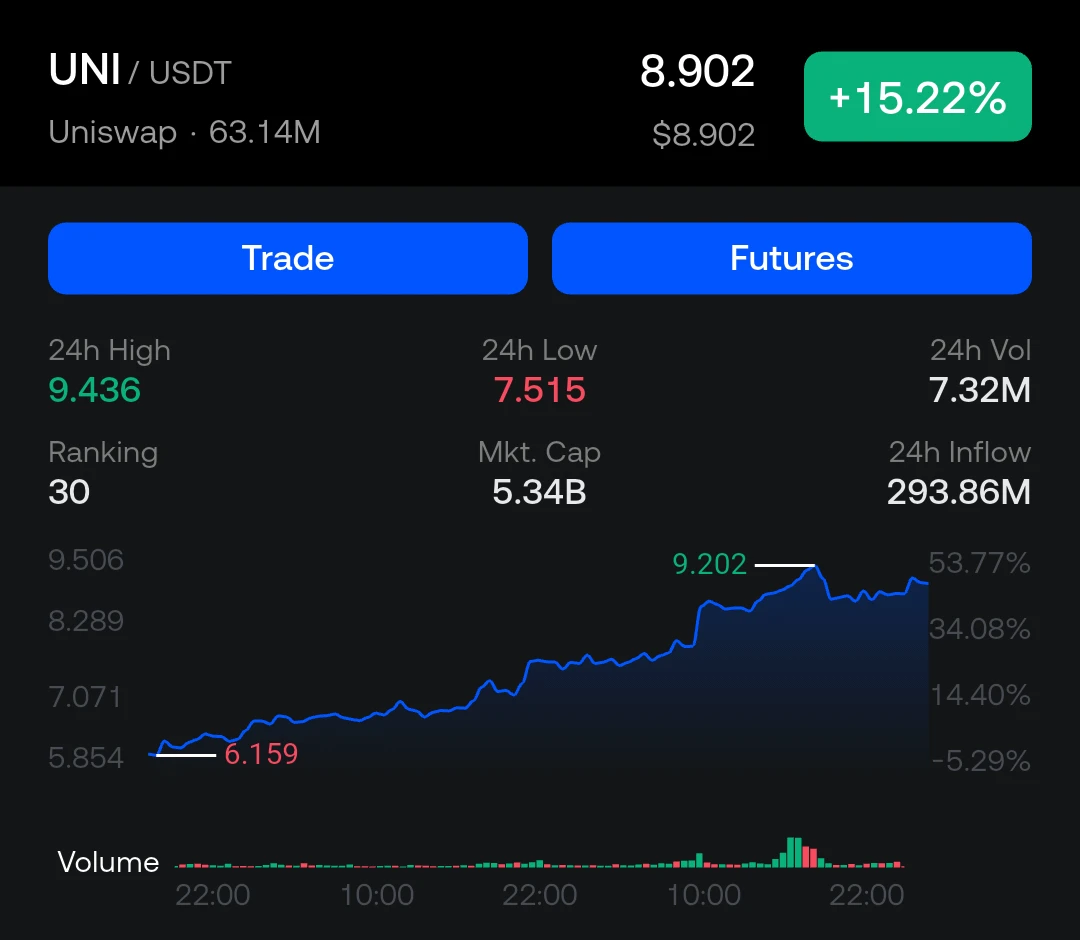Screen dimensions: 1080x940
Task: Open the Futures button
Action: (791, 258)
